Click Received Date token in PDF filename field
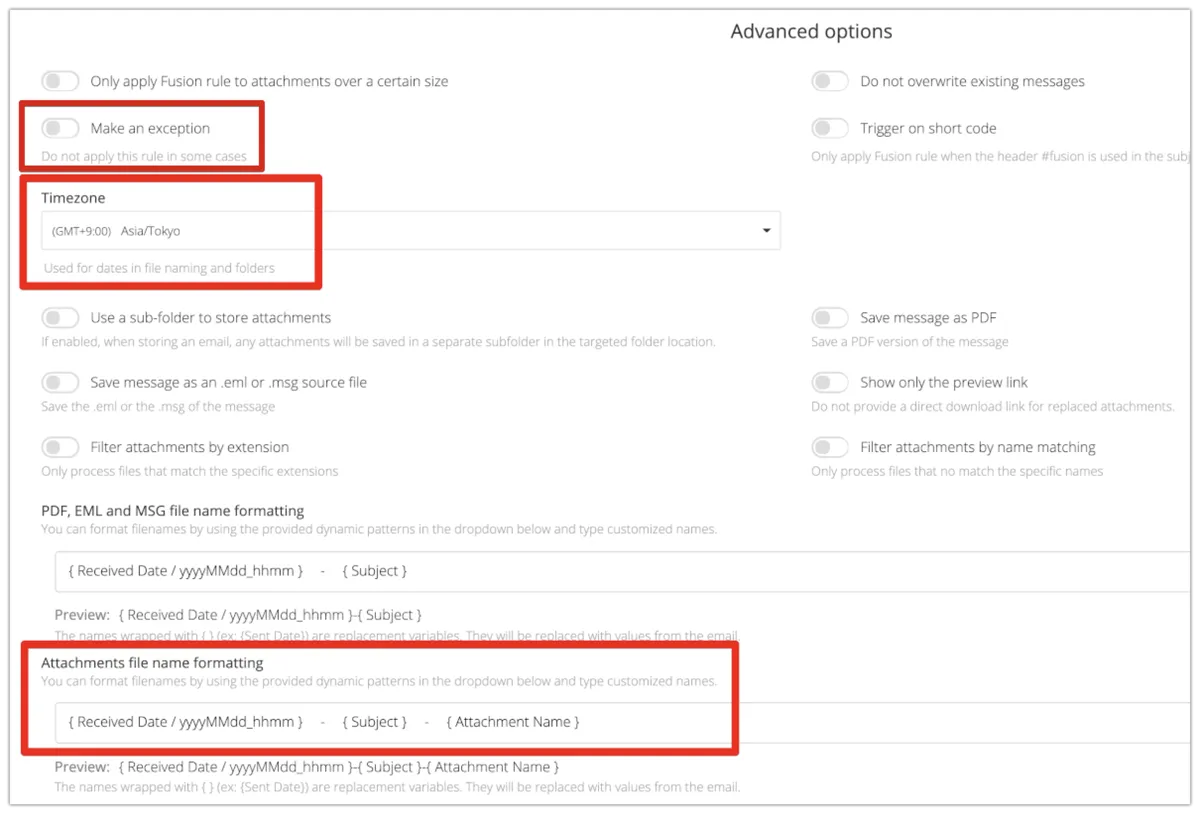Image resolution: width=1200 pixels, height=814 pixels. pyautogui.click(x=186, y=571)
